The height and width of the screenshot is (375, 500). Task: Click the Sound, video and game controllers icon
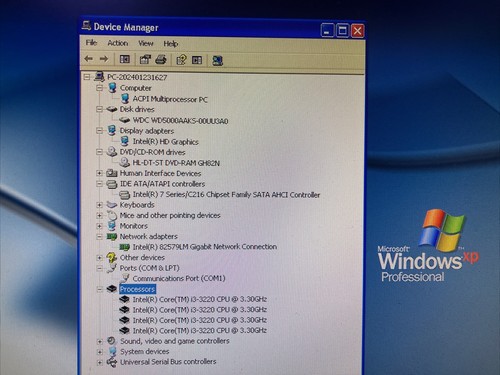click(112, 341)
